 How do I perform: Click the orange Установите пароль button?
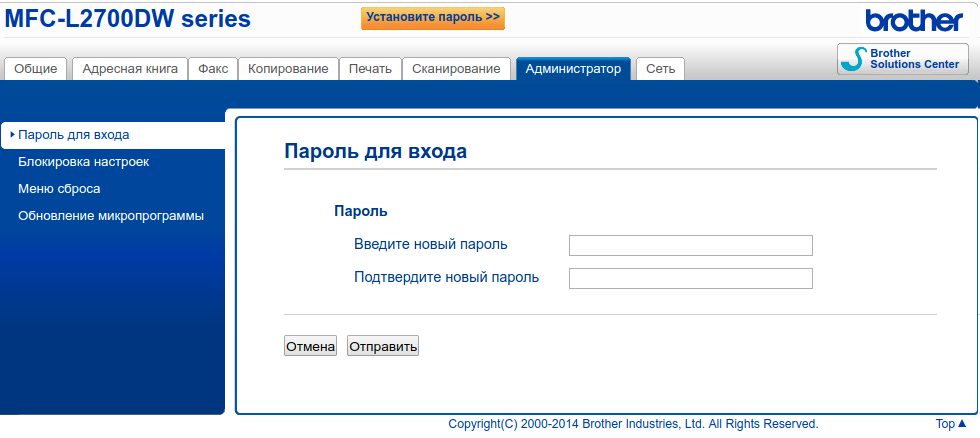pyautogui.click(x=433, y=18)
